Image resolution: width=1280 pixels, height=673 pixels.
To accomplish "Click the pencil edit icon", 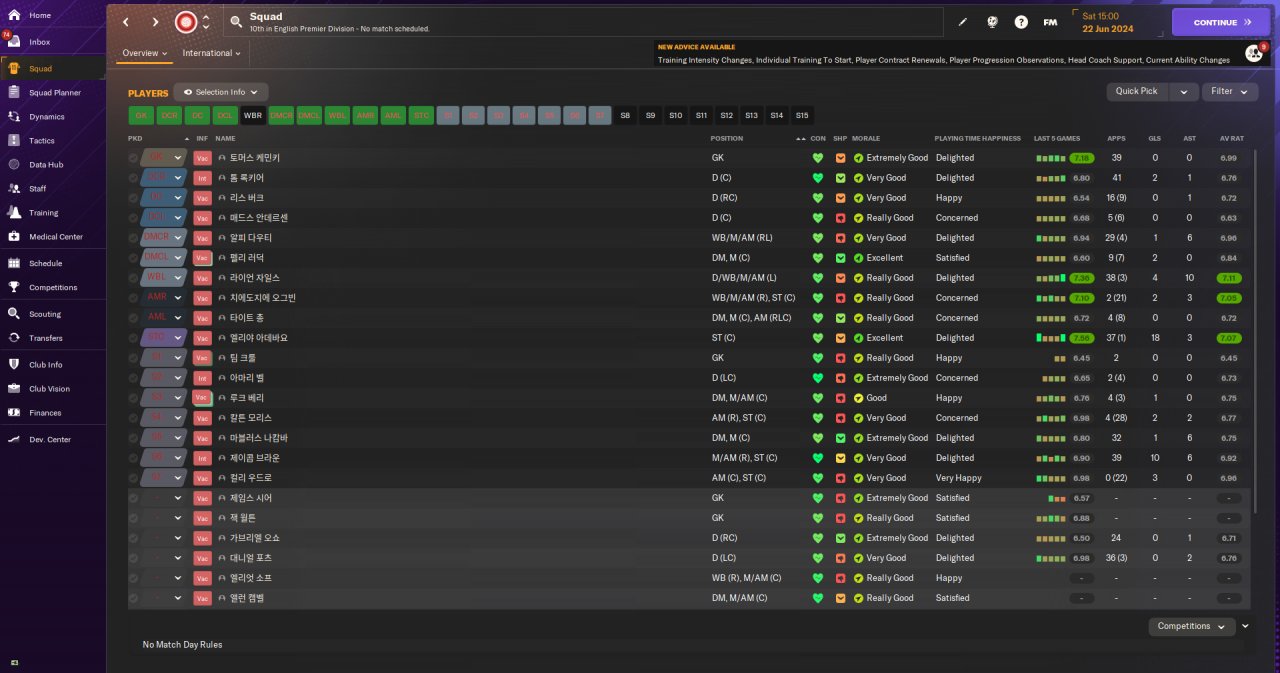I will 963,22.
